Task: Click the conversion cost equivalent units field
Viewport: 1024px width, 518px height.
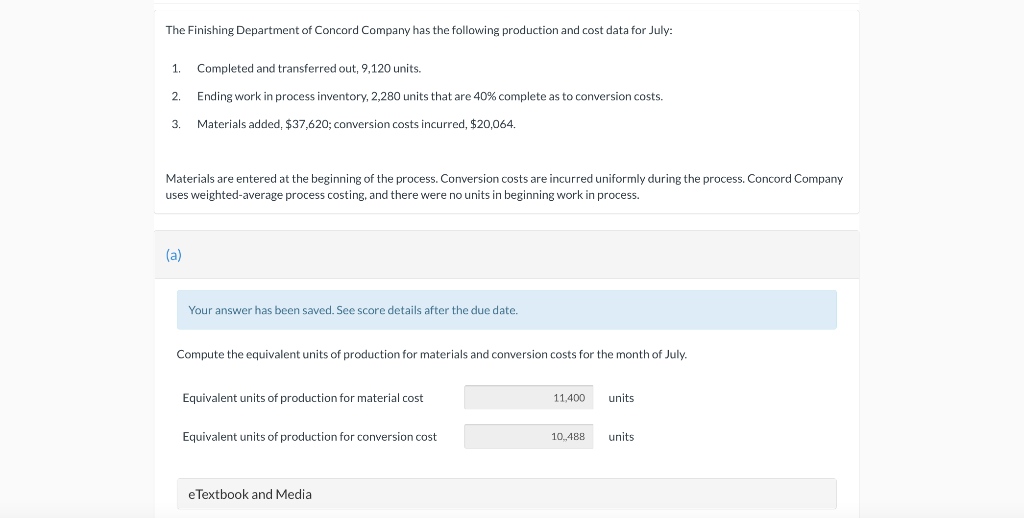Action: click(528, 437)
